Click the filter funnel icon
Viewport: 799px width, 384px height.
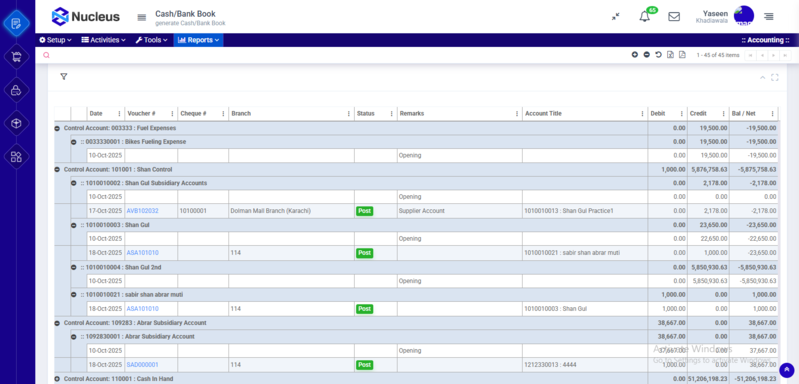[64, 76]
